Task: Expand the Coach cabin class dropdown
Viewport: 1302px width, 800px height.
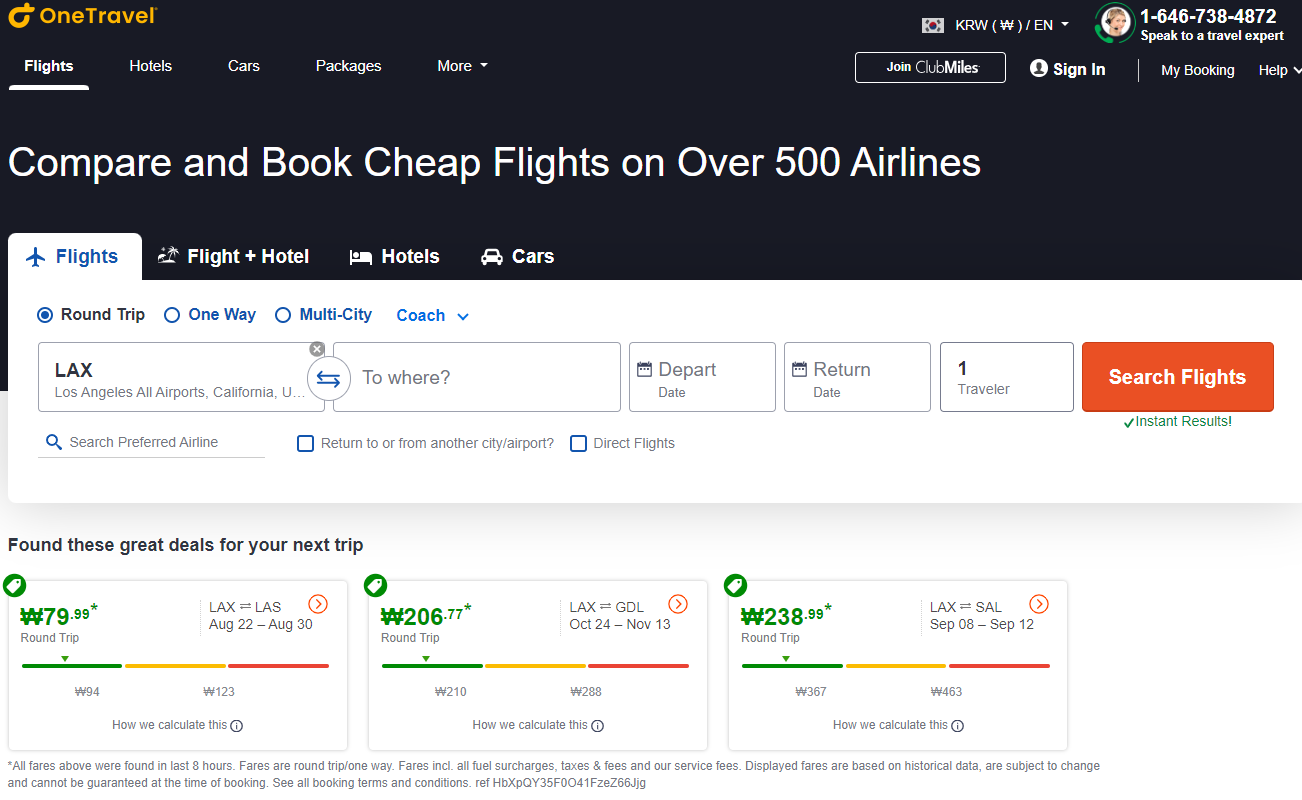Action: [x=432, y=316]
